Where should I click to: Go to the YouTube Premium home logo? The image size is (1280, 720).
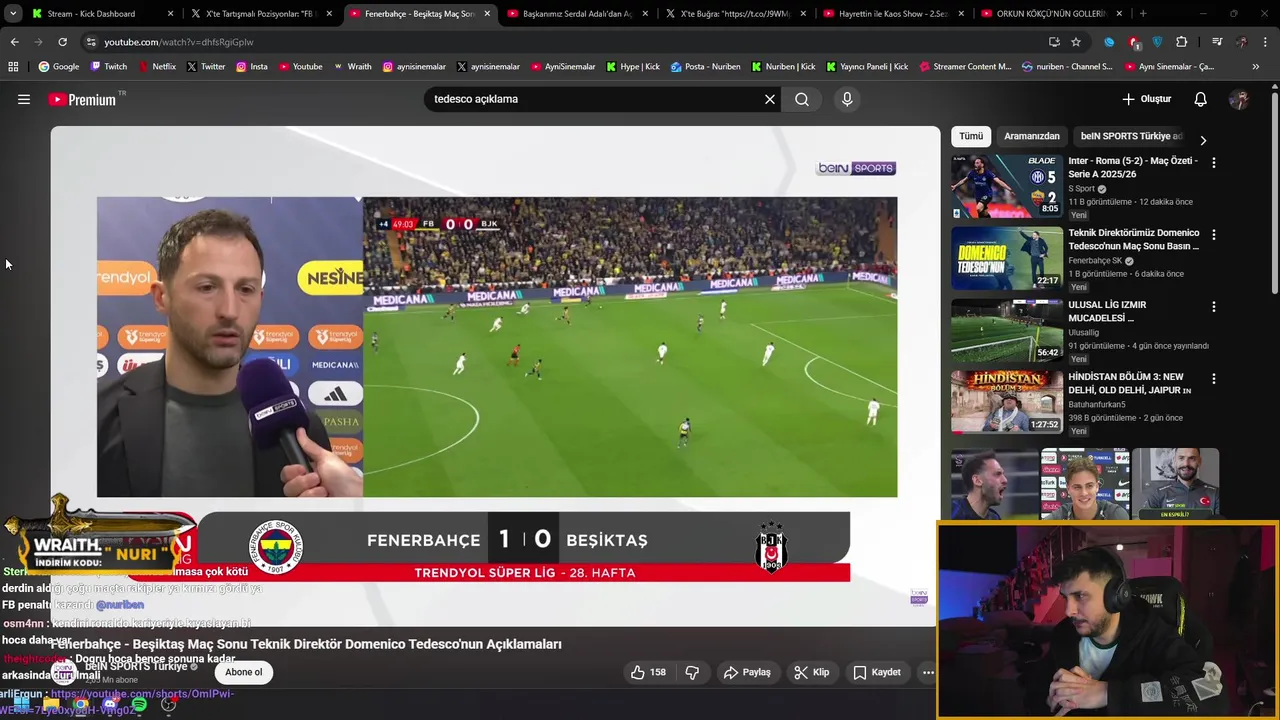[x=82, y=100]
